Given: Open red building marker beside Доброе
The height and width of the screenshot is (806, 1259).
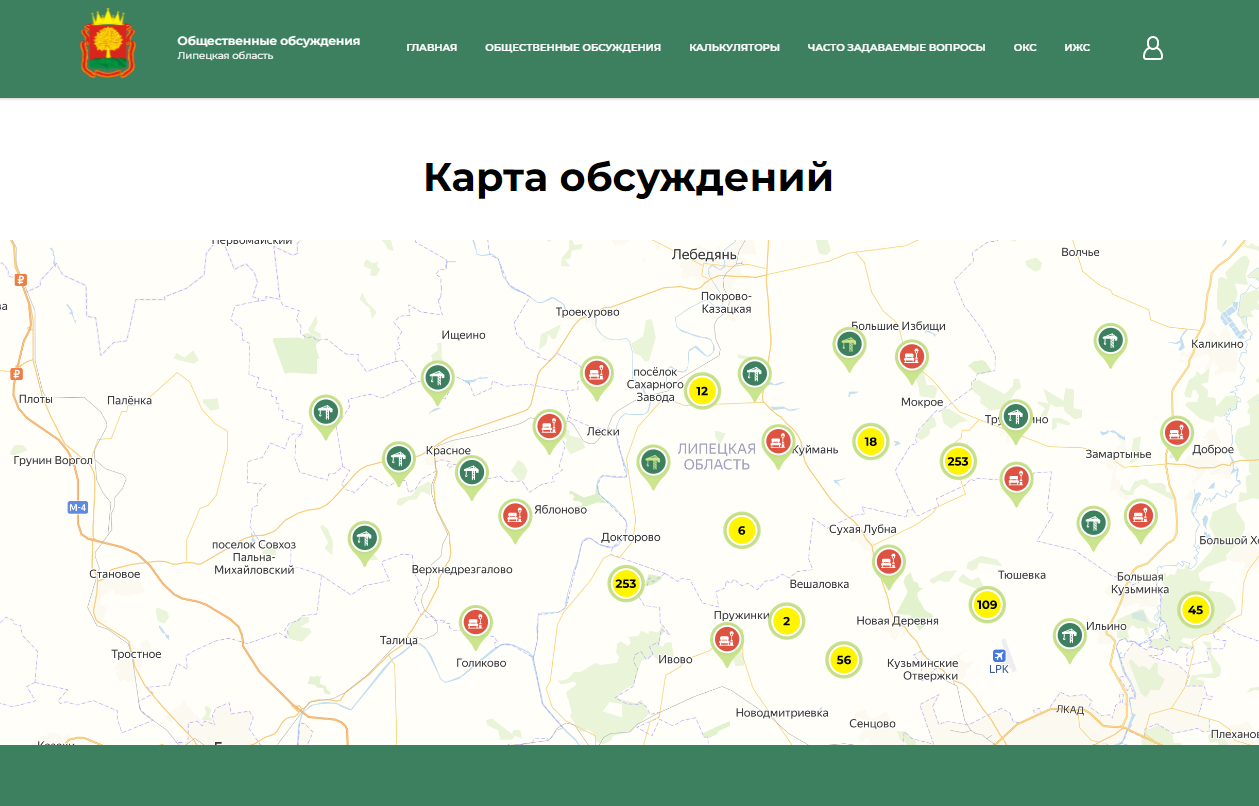Looking at the screenshot, I should 1177,438.
